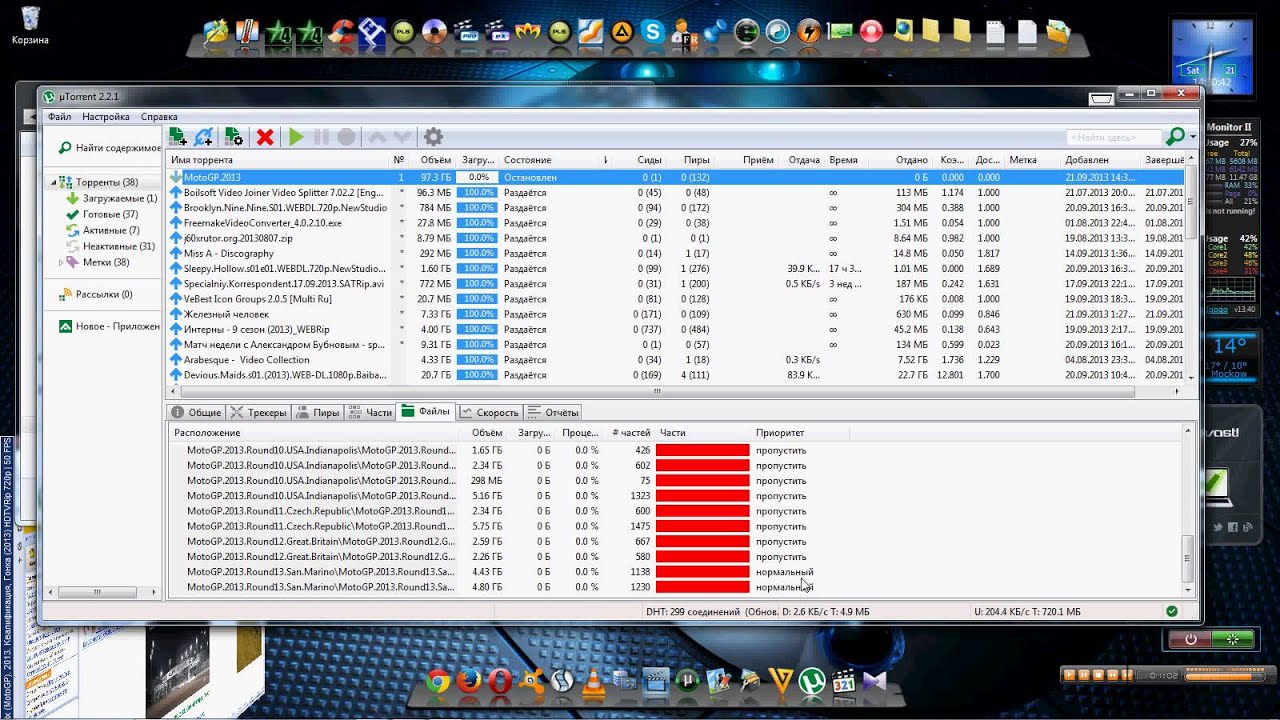This screenshot has width=1280, height=720.
Task: Switch to the Части tab
Action: [x=369, y=412]
